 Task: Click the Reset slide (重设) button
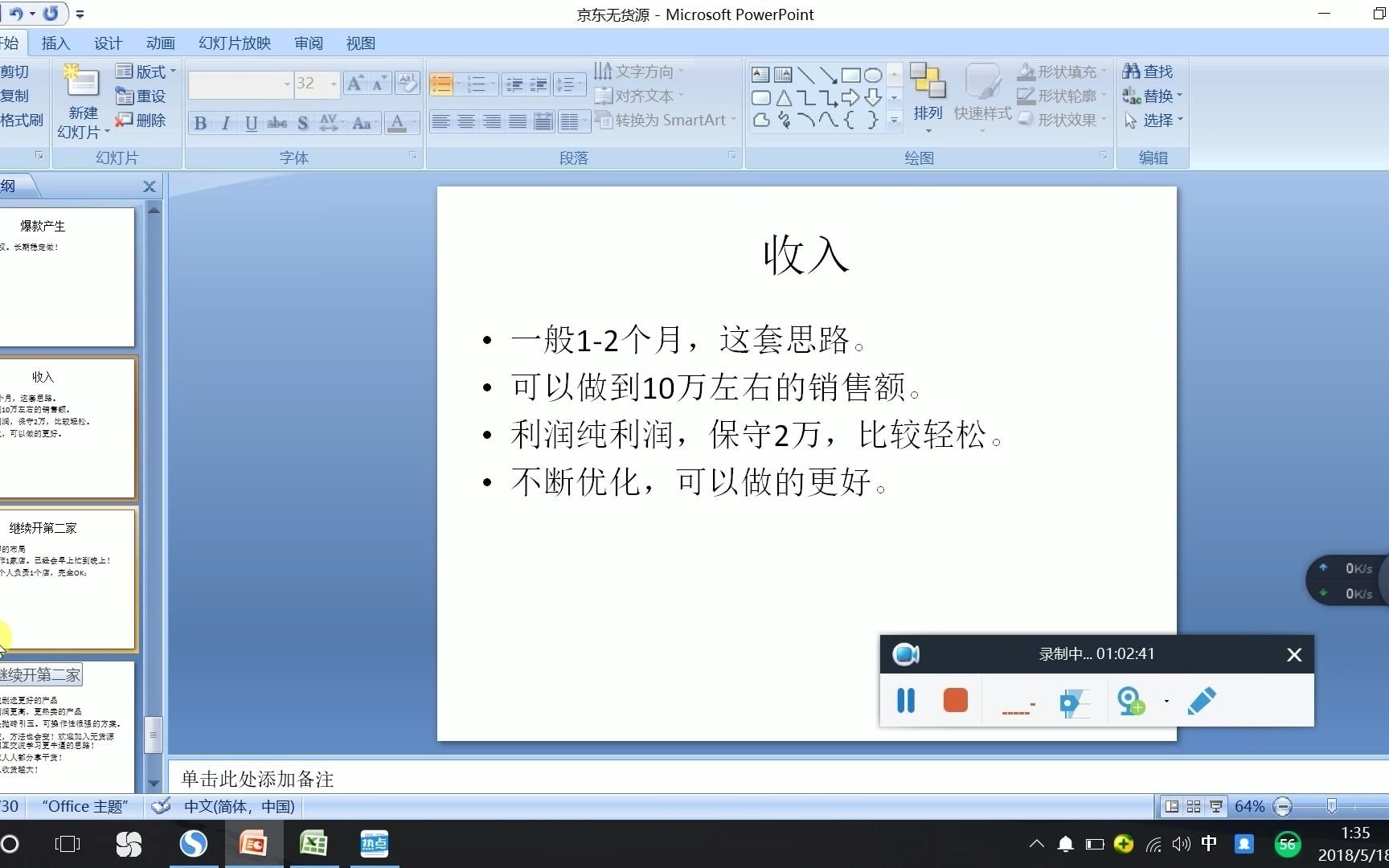pyautogui.click(x=141, y=96)
